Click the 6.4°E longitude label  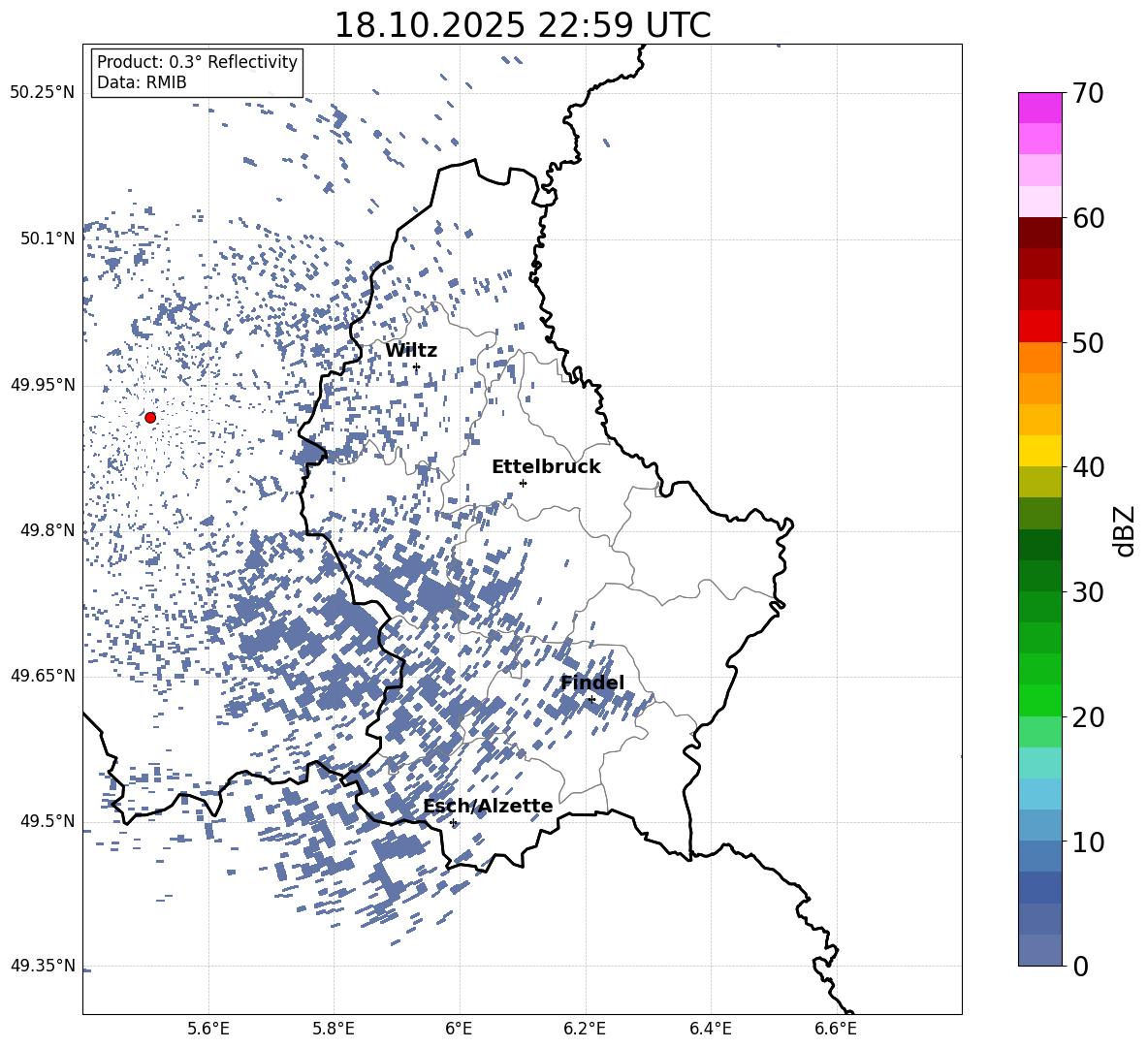coord(710,1029)
